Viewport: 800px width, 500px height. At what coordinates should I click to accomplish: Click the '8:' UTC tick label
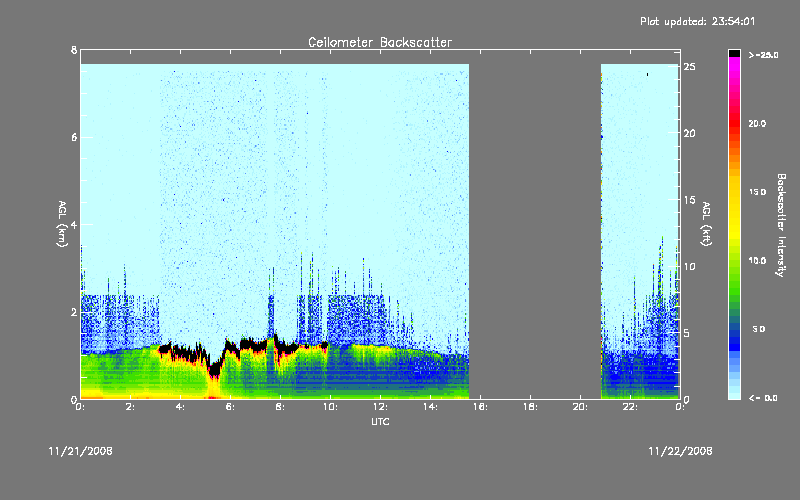(x=281, y=407)
